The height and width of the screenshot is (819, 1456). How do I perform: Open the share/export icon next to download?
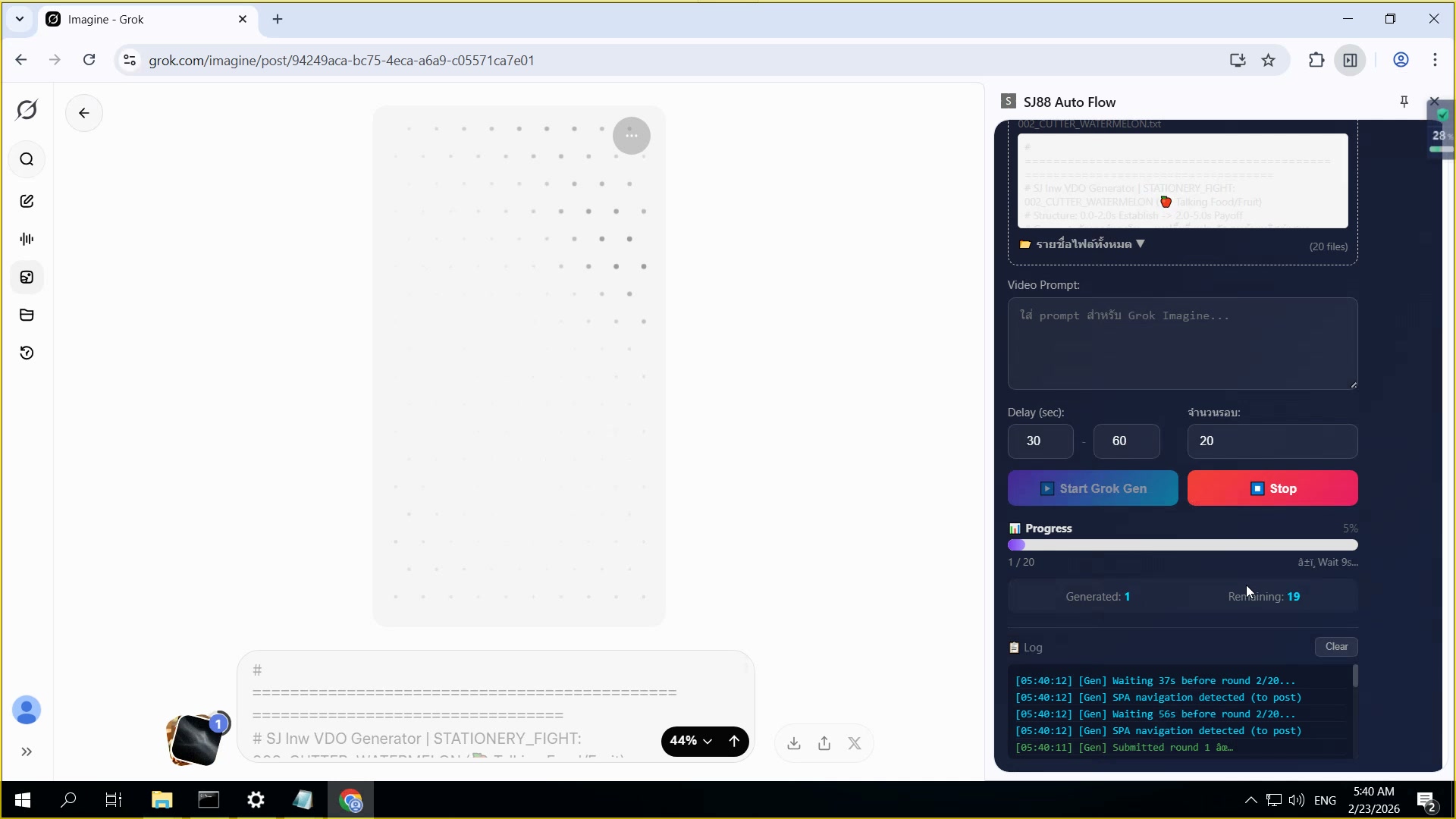825,742
